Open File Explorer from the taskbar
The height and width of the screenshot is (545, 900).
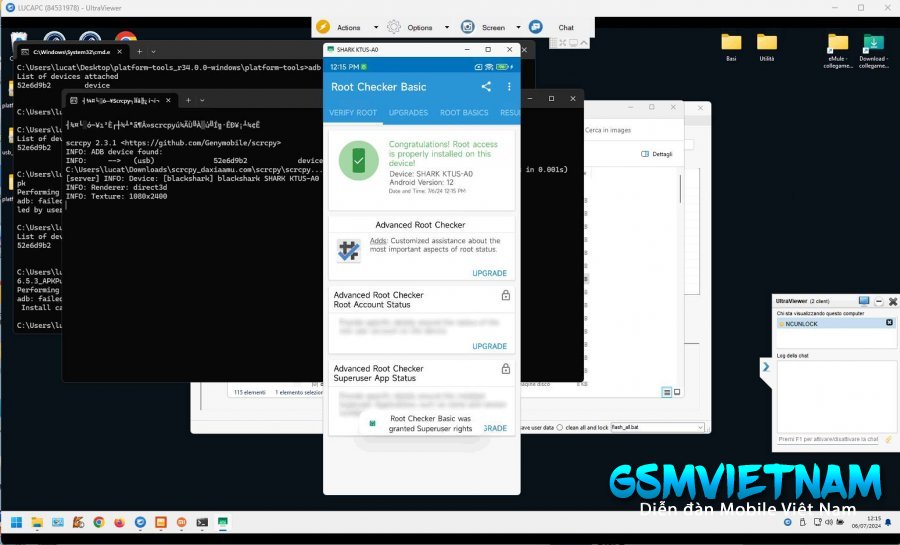pos(37,522)
